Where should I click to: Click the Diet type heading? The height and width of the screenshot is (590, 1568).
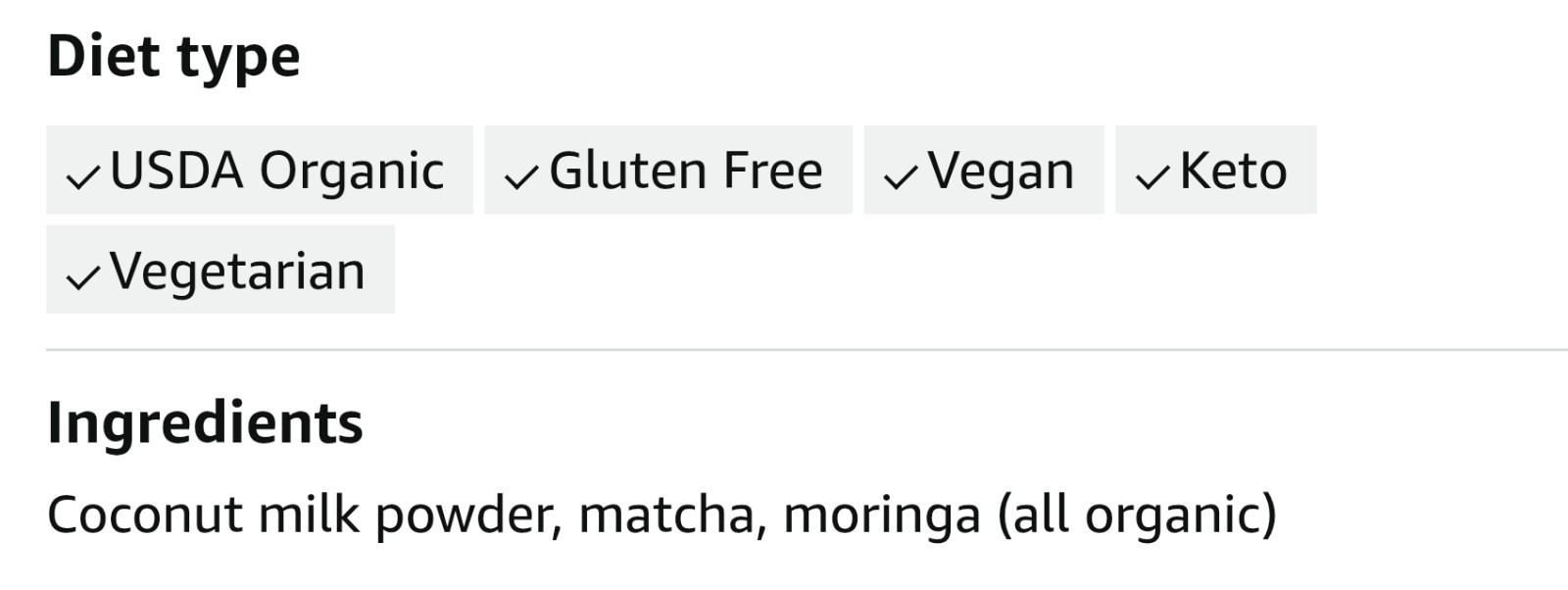pyautogui.click(x=173, y=59)
